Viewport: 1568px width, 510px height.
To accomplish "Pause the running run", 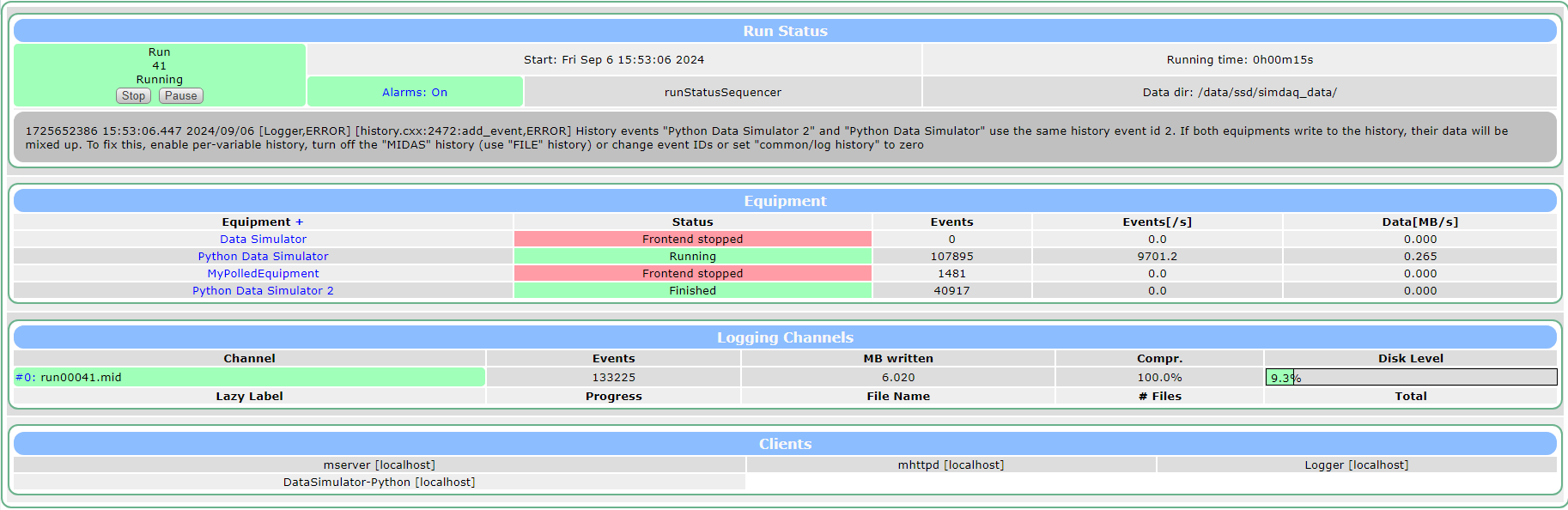I will pyautogui.click(x=180, y=96).
